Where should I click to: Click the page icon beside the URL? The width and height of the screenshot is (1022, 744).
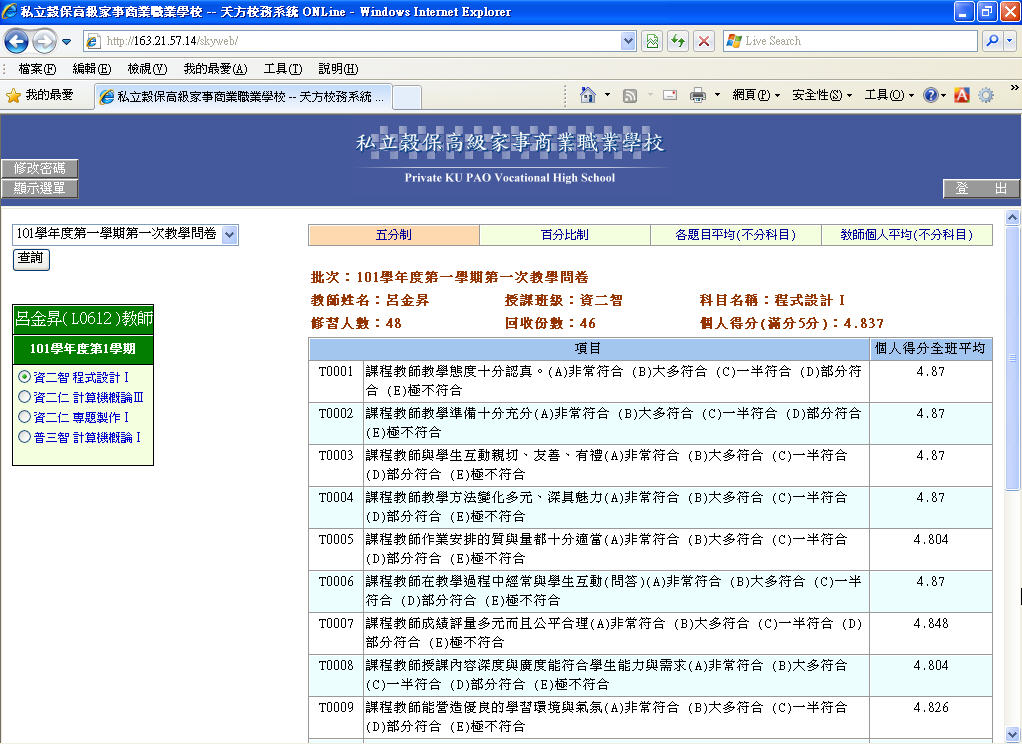pyautogui.click(x=93, y=41)
